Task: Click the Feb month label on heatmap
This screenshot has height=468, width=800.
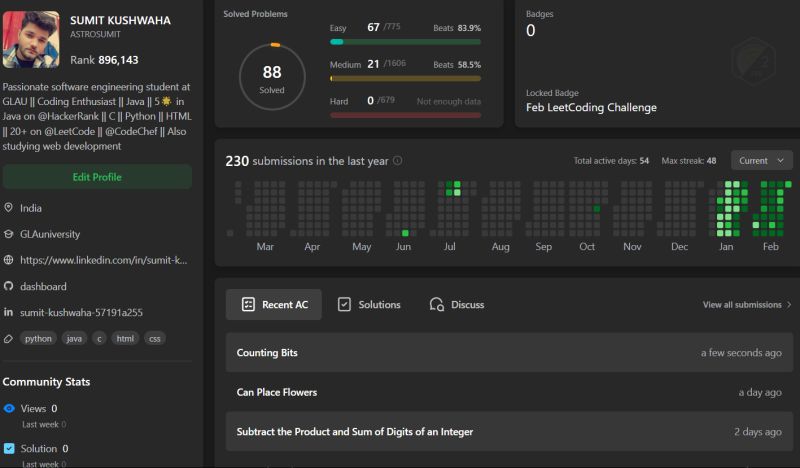Action: tap(770, 247)
